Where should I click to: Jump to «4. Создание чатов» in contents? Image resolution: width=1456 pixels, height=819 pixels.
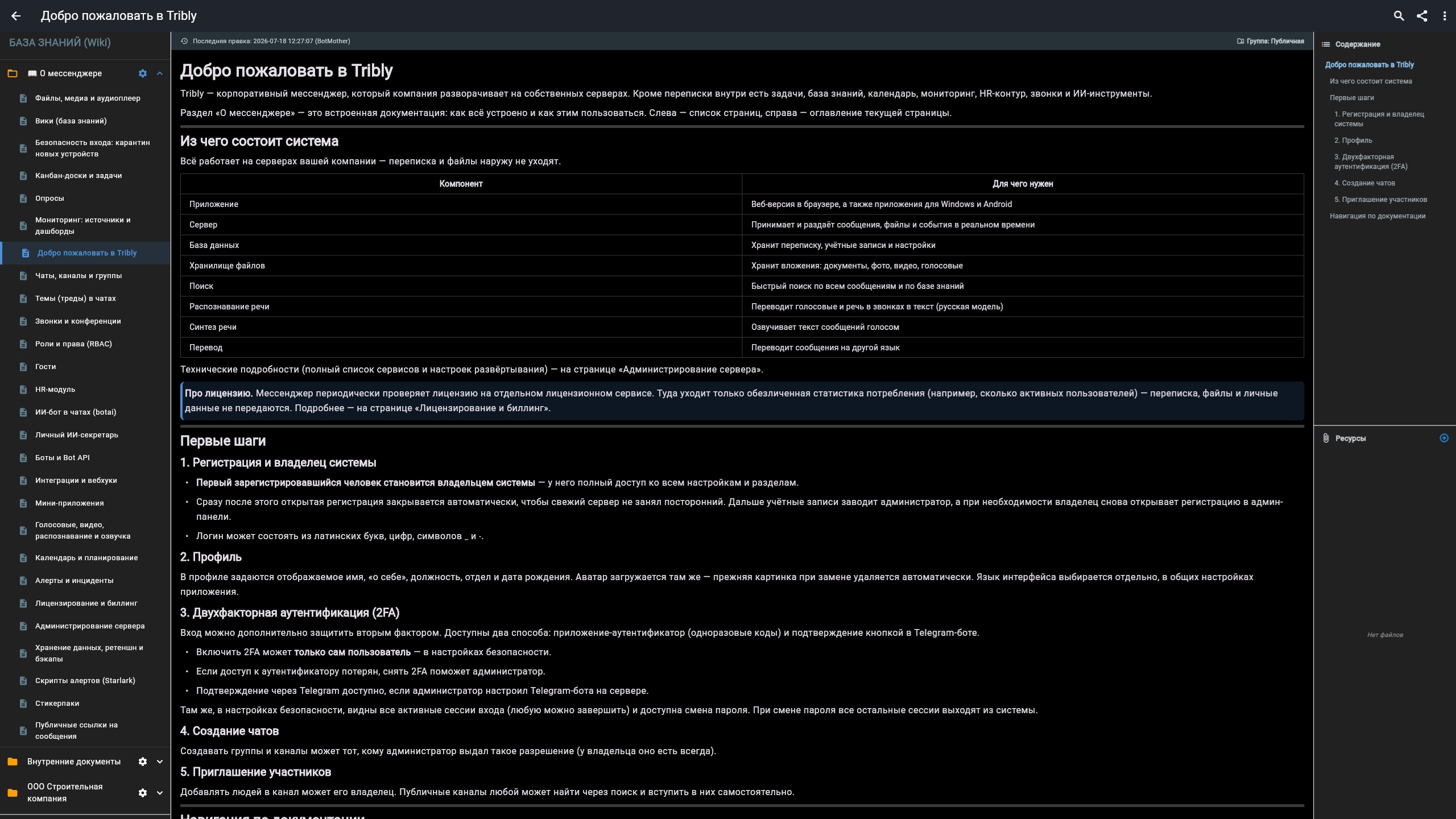click(x=1364, y=183)
